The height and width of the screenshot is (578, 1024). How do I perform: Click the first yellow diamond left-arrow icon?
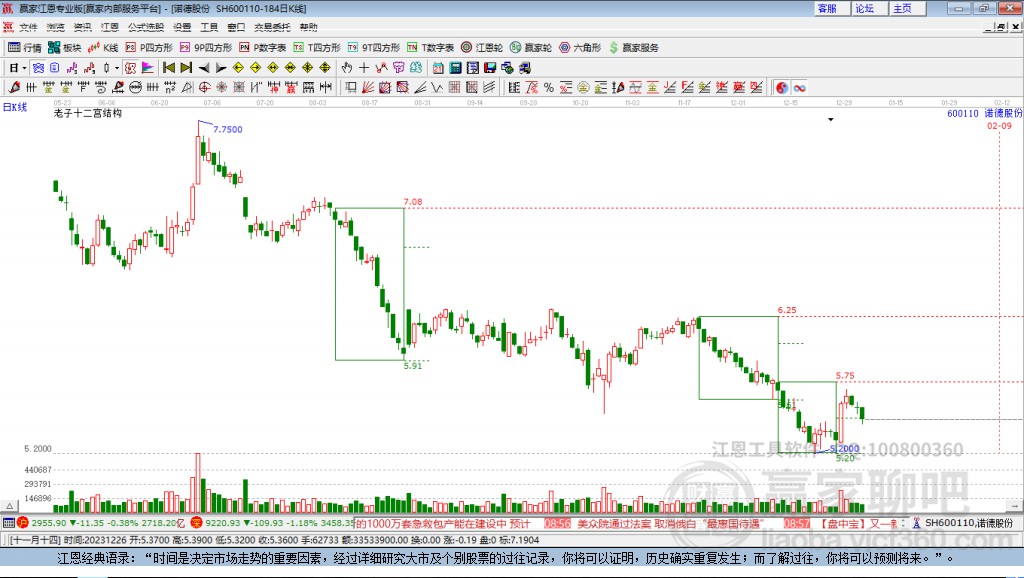coord(238,68)
